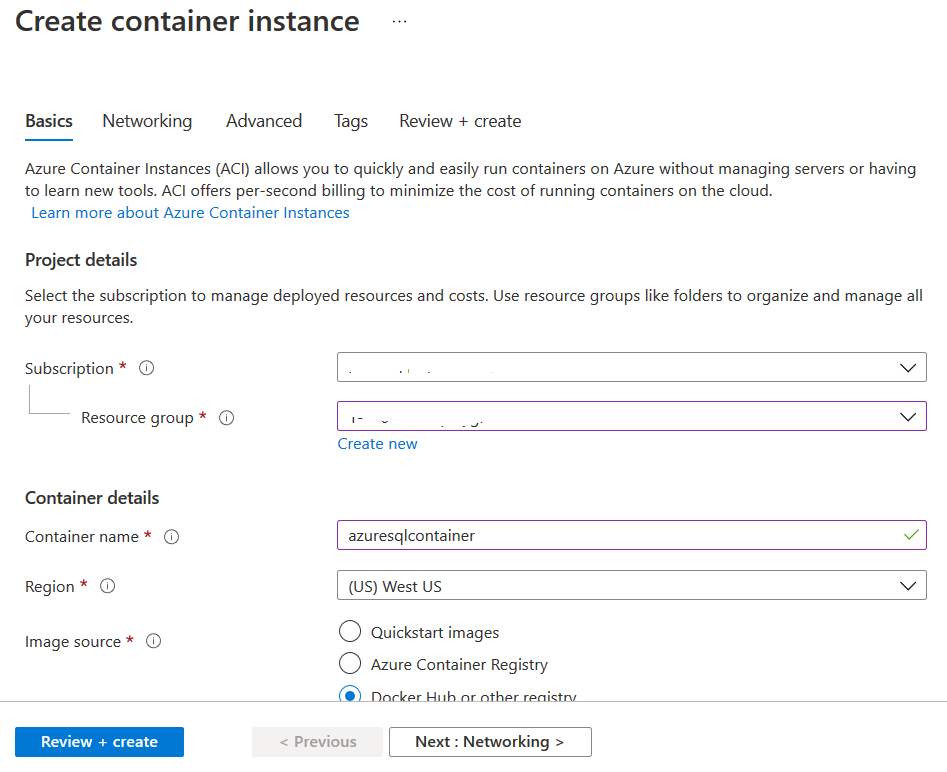Click info icon next to Container name
The image size is (947, 772).
coord(171,537)
